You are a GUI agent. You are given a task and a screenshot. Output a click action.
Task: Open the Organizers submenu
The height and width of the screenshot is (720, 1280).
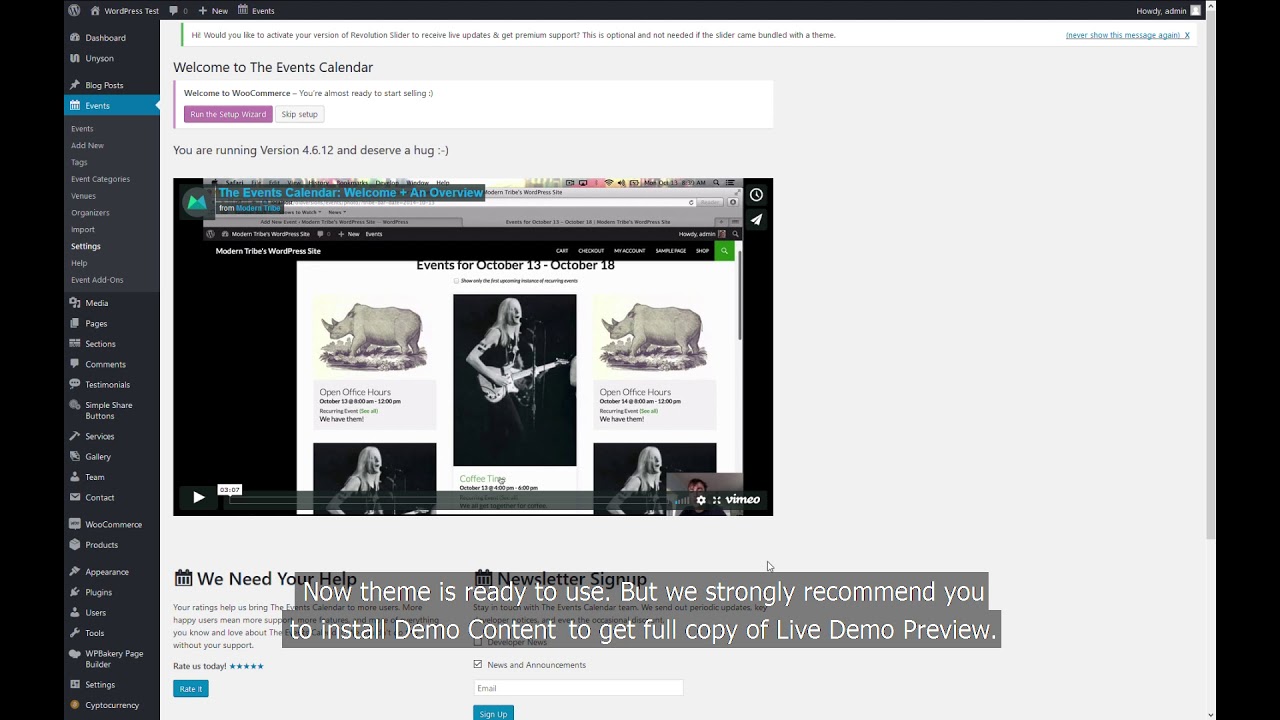click(x=90, y=212)
